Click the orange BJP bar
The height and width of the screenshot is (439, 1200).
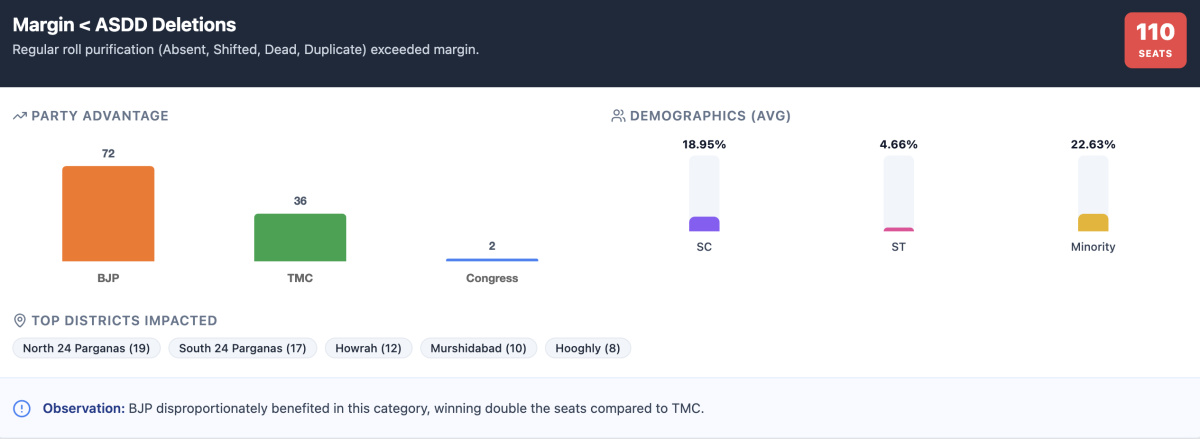click(x=108, y=214)
